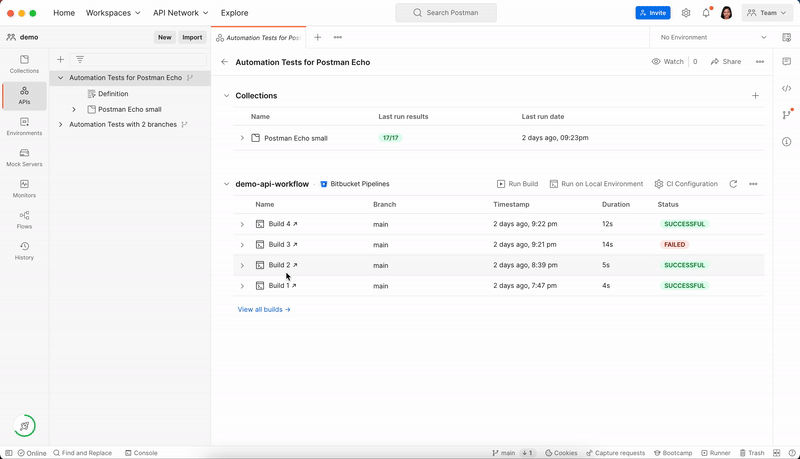Collapse the demo-api-workflow section
Image resolution: width=800 pixels, height=459 pixels.
[x=226, y=184]
